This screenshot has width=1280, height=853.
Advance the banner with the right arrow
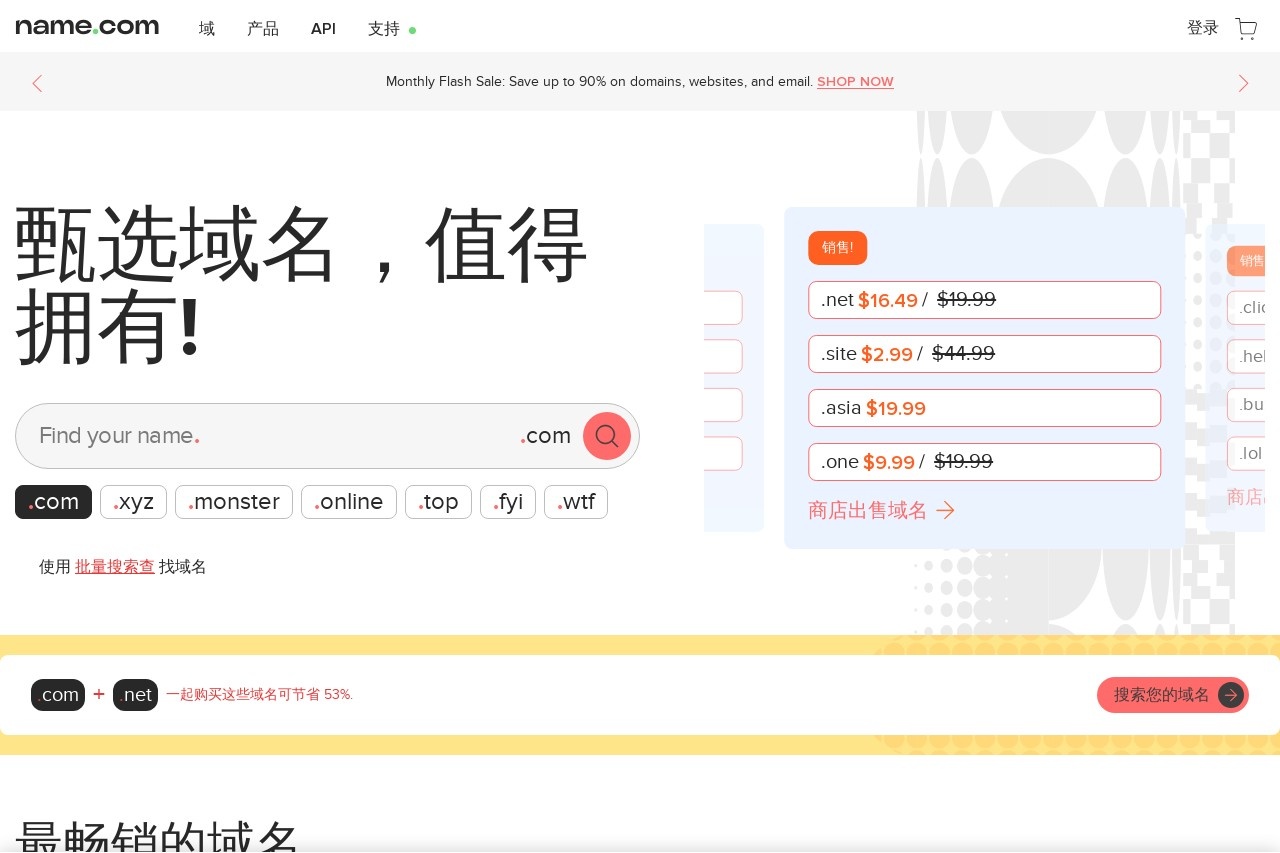tap(1243, 83)
